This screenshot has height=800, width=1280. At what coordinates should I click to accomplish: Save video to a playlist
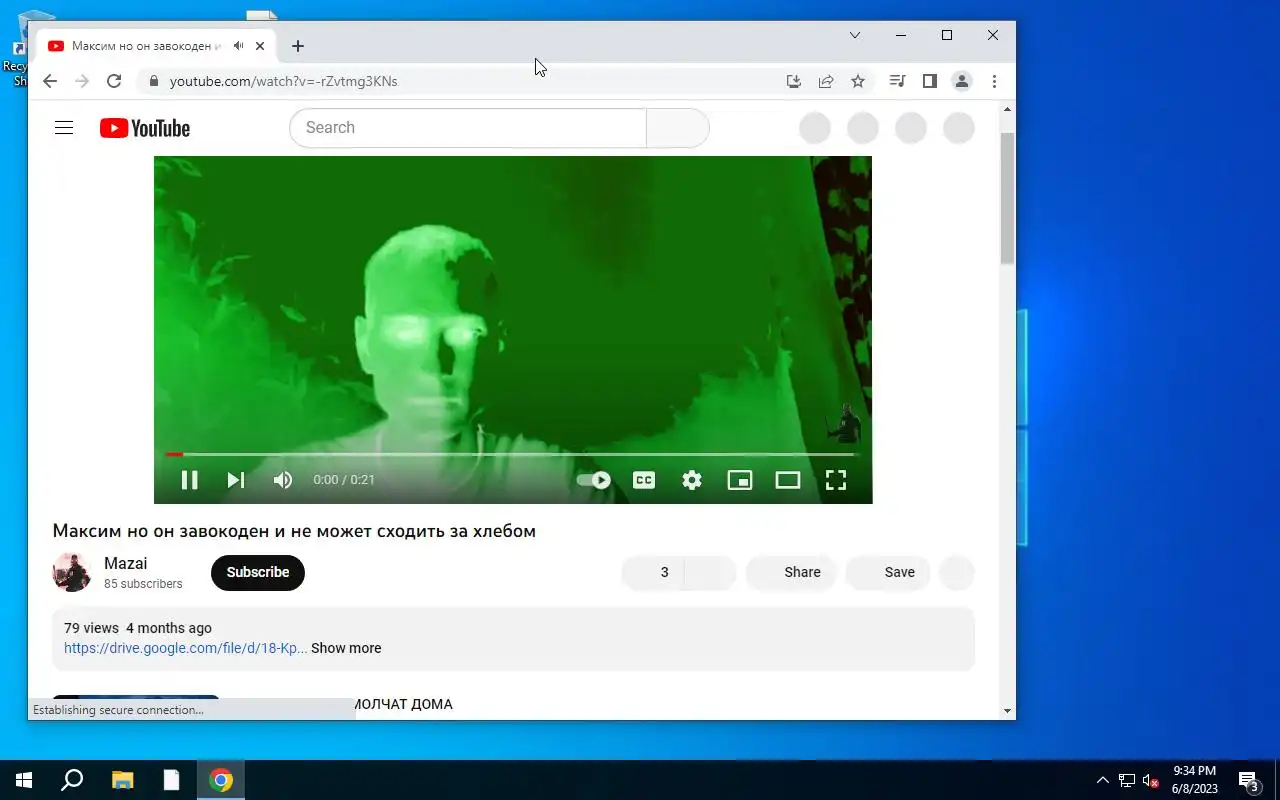tap(888, 572)
